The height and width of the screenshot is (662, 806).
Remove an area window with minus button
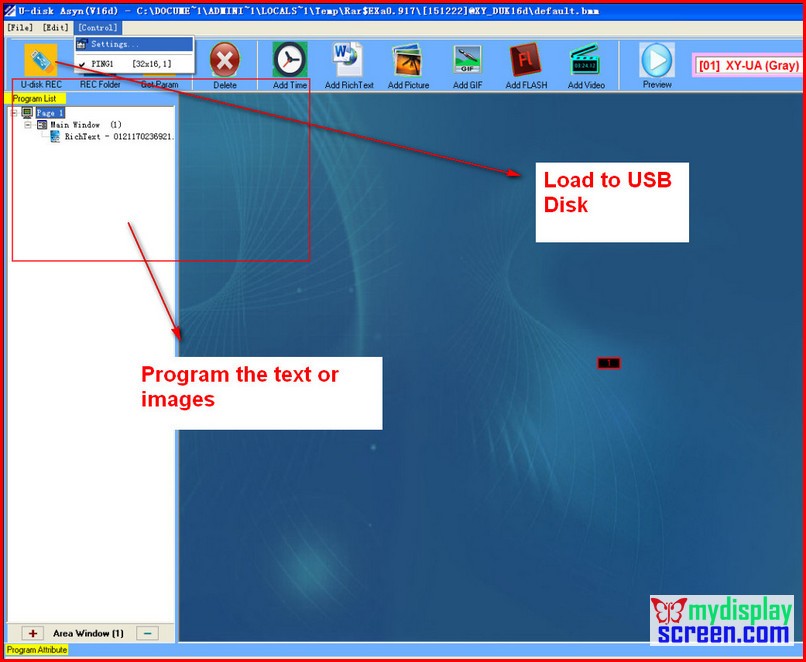pos(146,633)
